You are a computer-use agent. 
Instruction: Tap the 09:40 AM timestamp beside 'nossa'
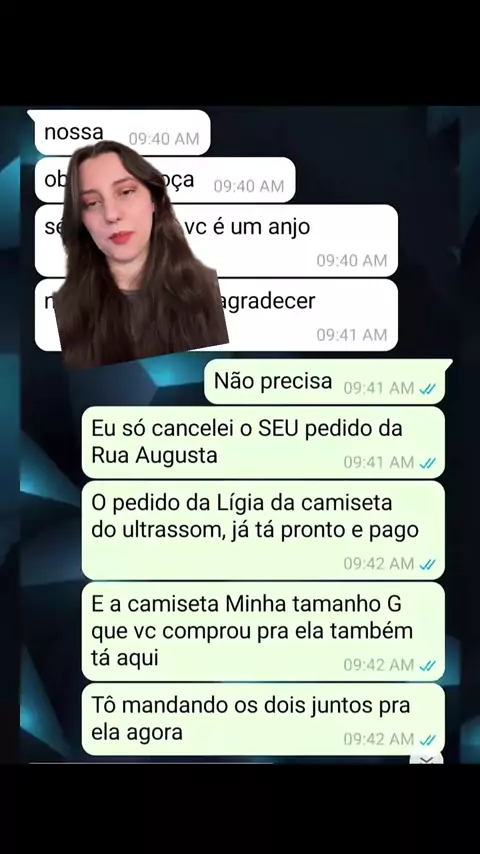[x=164, y=139]
